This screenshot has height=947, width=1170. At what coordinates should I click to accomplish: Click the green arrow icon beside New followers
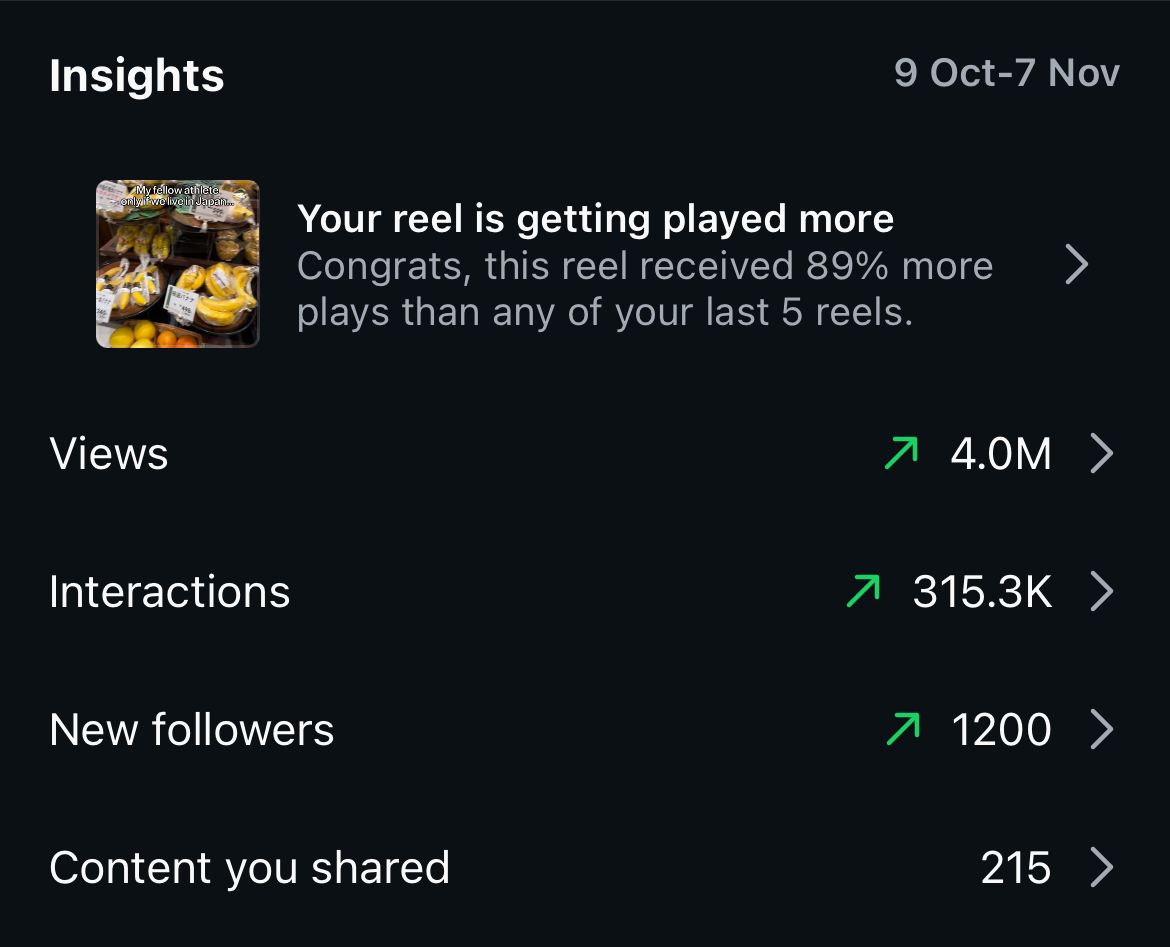point(899,729)
